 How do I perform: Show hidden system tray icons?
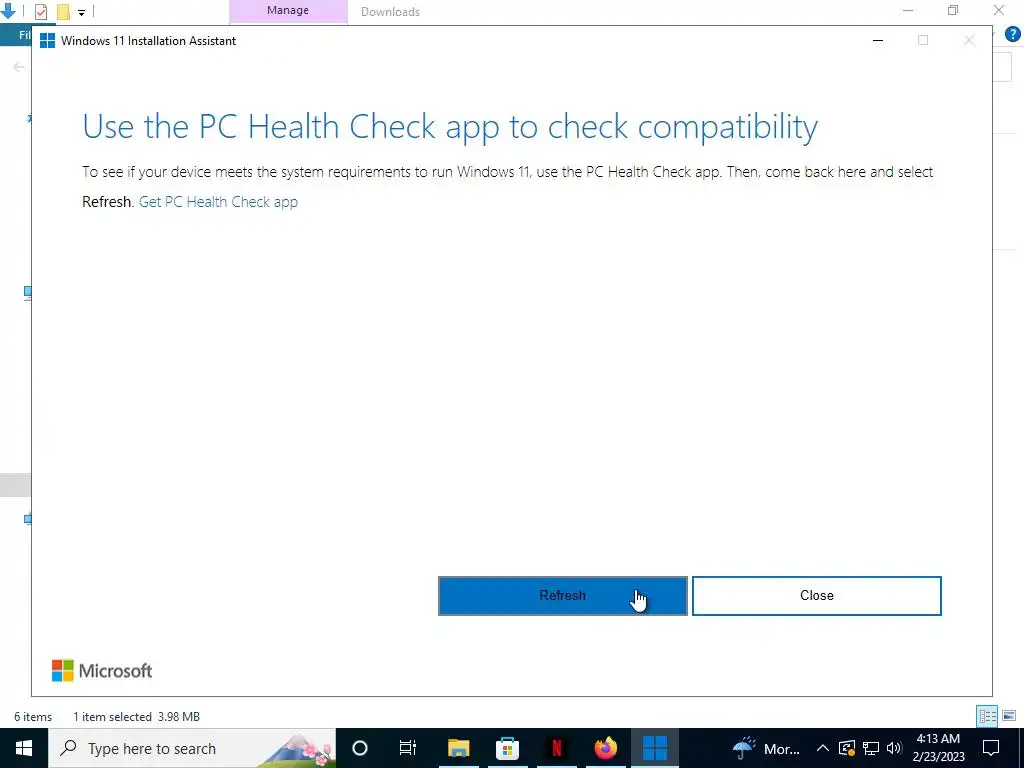pyautogui.click(x=823, y=748)
